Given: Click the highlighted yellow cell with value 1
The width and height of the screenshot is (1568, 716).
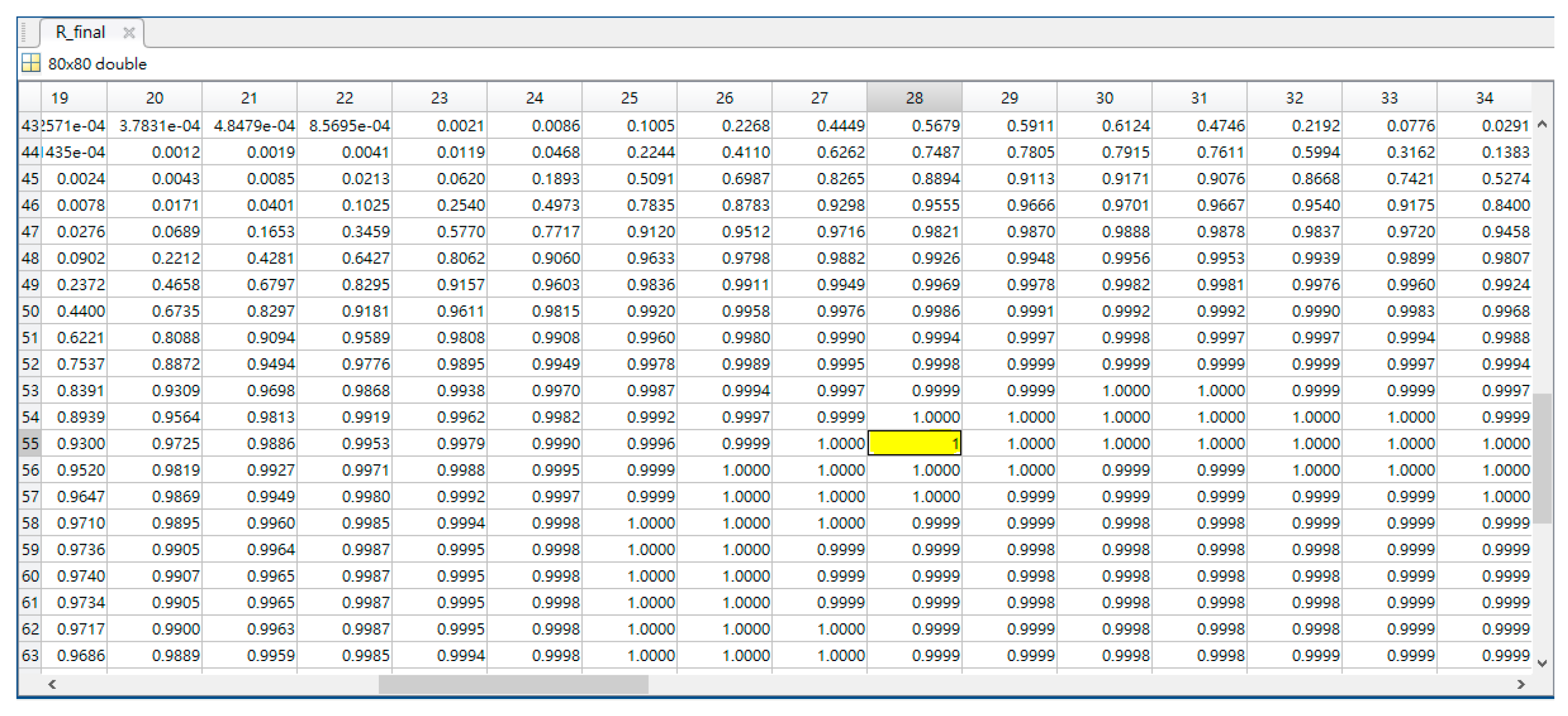Looking at the screenshot, I should pos(914,443).
